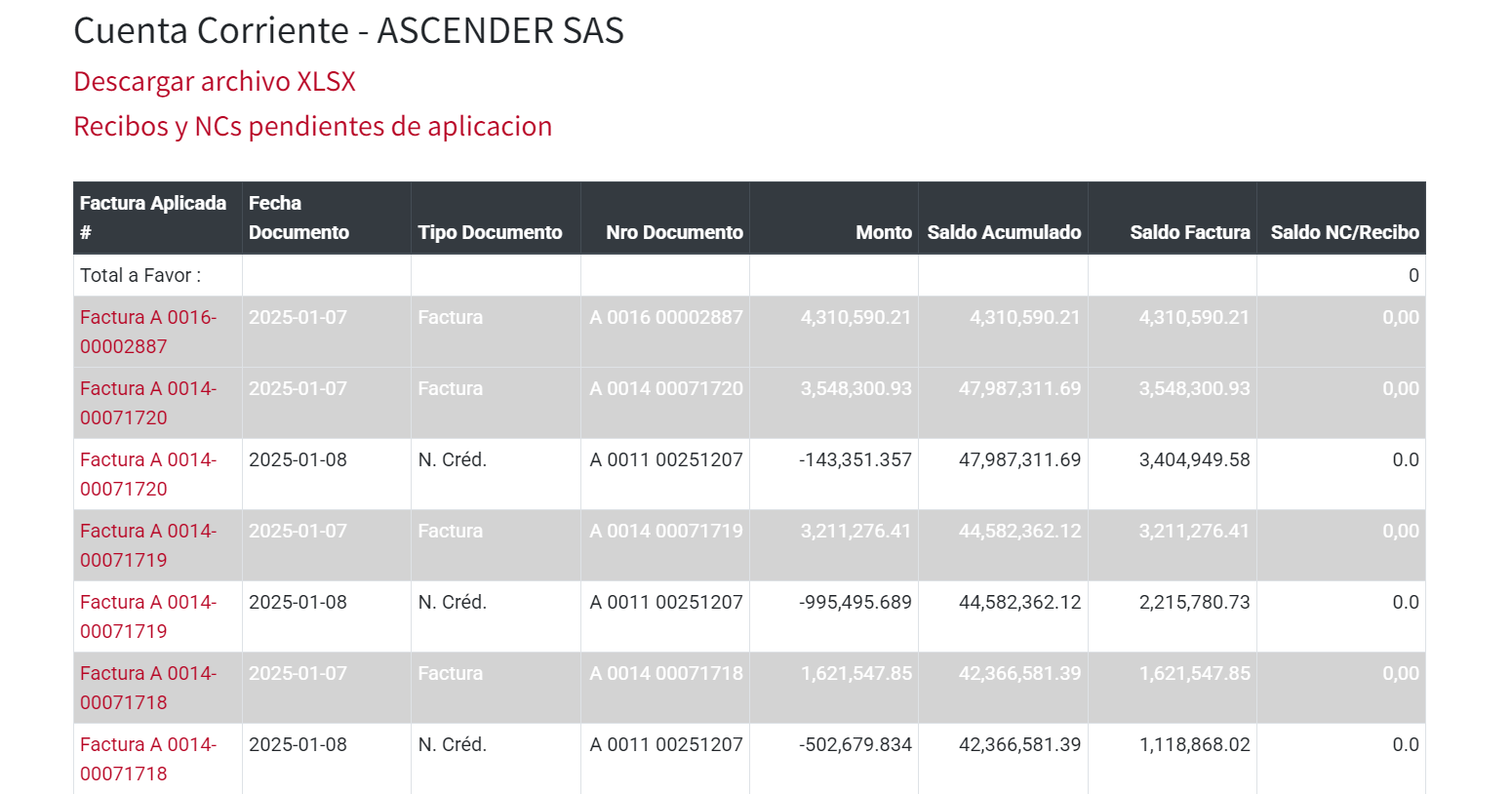Screen dimensions: 1512x794
Task: Open Factura A 0014-00071719 link in N. Créd. row
Action: [147, 616]
